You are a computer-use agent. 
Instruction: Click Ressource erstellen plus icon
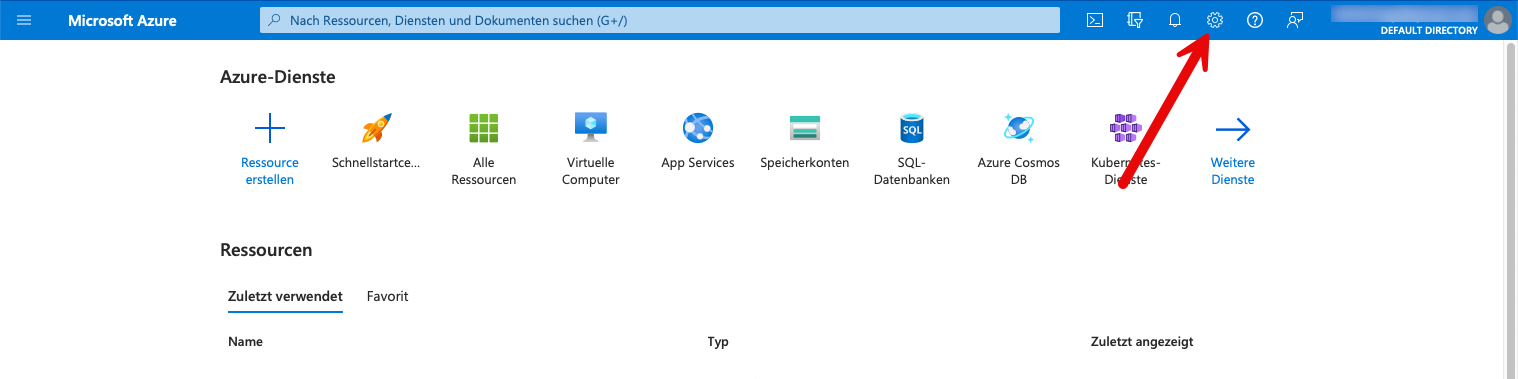[270, 128]
